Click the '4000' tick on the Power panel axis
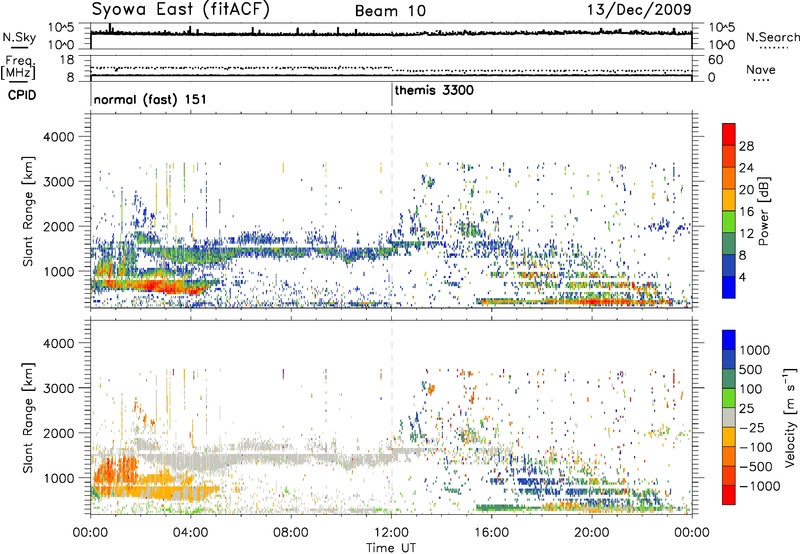Viewport: 800px width, 554px height. (x=58, y=137)
